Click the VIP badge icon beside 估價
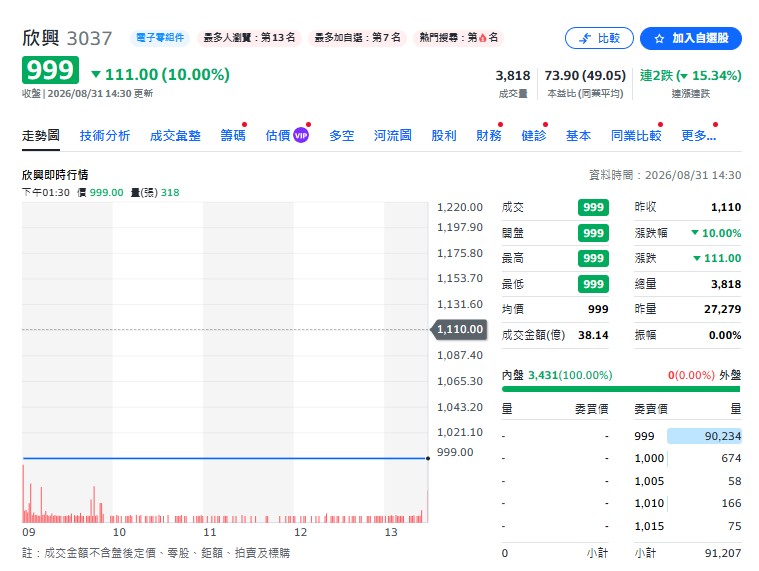The image size is (759, 571). pyautogui.click(x=301, y=136)
